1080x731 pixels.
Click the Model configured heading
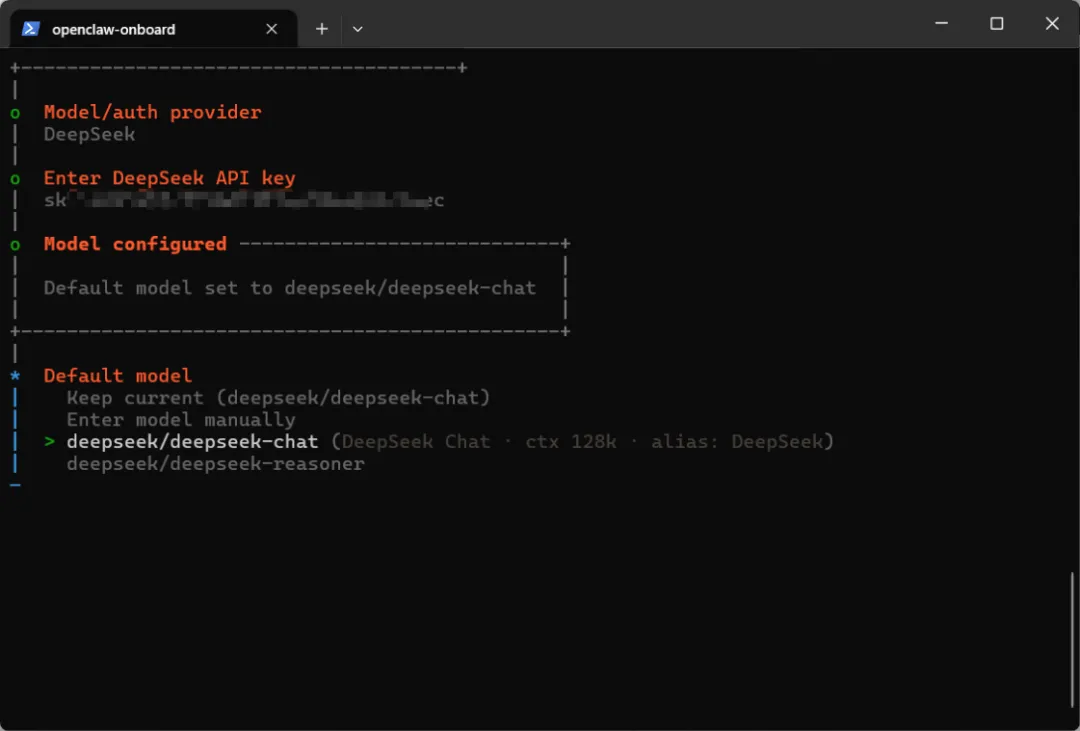135,244
